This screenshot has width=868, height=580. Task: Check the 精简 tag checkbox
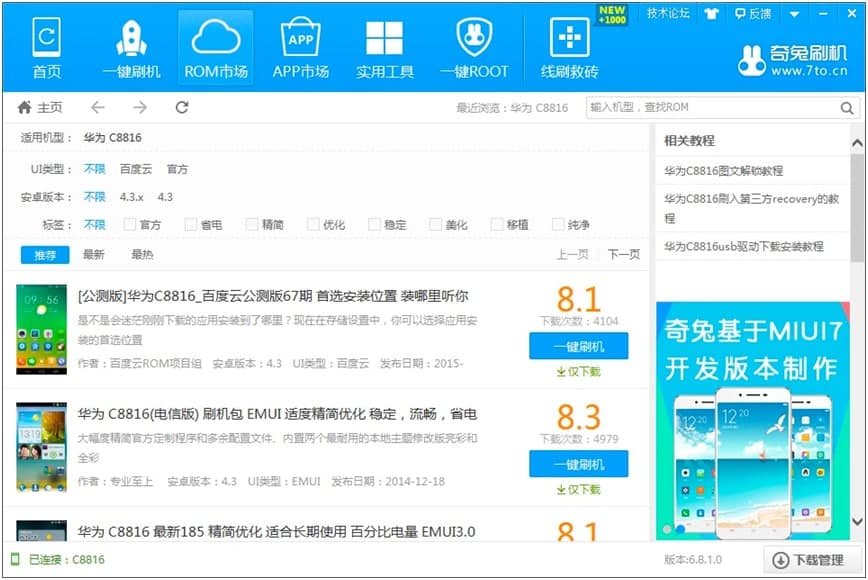[x=252, y=224]
